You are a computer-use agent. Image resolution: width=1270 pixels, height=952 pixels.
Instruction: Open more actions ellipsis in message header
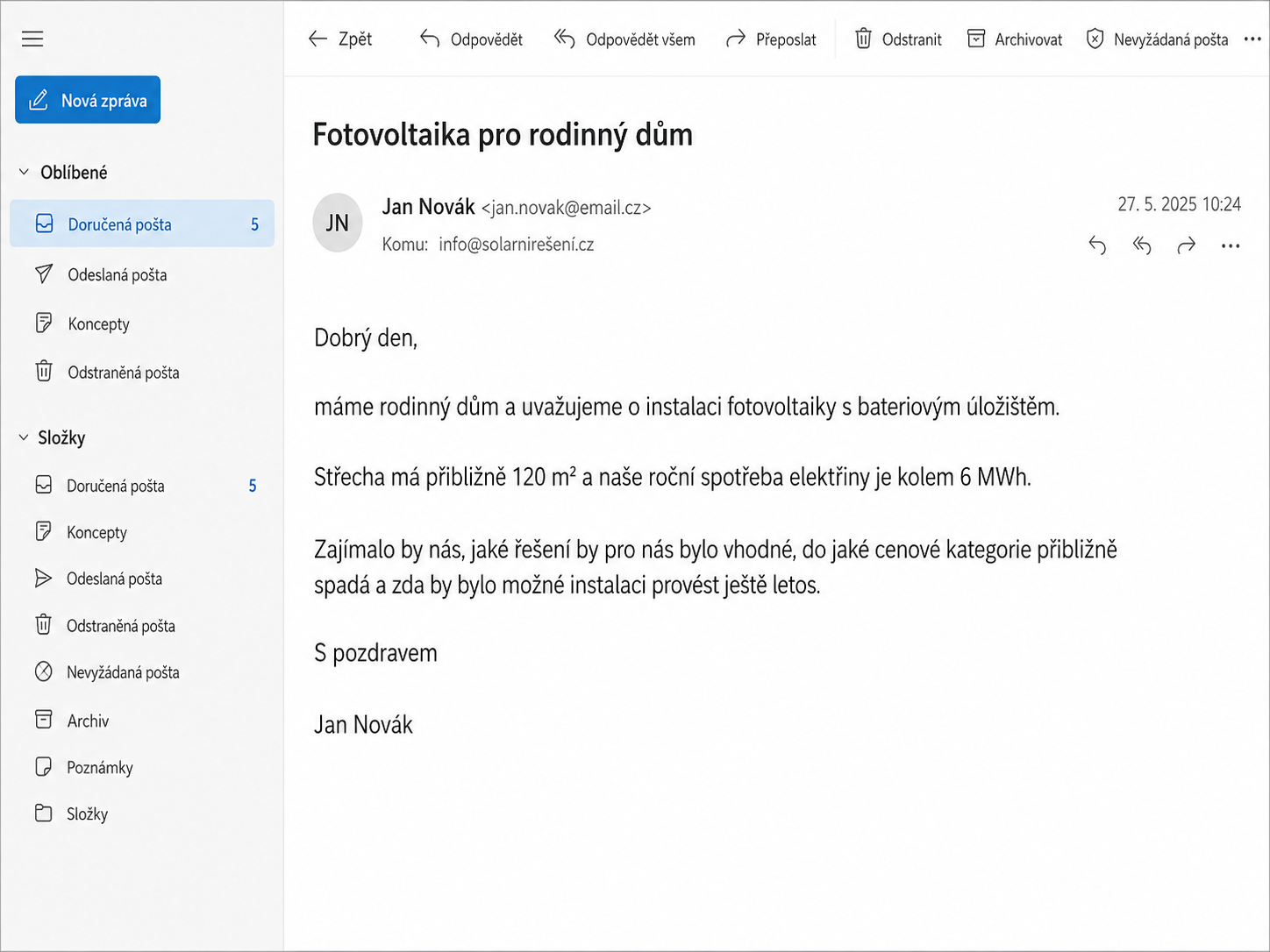click(x=1231, y=246)
